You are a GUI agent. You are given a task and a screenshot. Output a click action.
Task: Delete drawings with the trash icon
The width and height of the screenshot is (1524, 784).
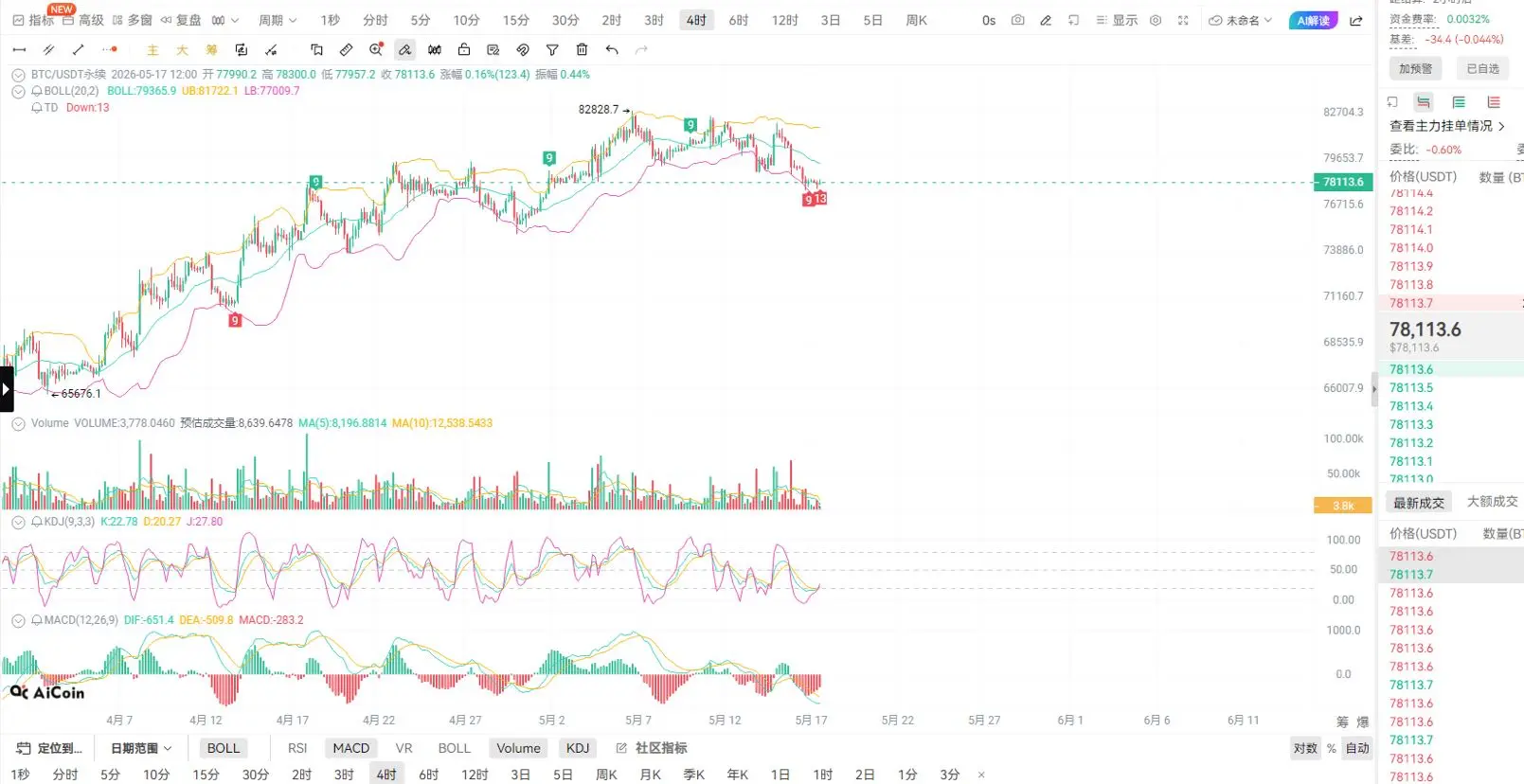tap(582, 49)
